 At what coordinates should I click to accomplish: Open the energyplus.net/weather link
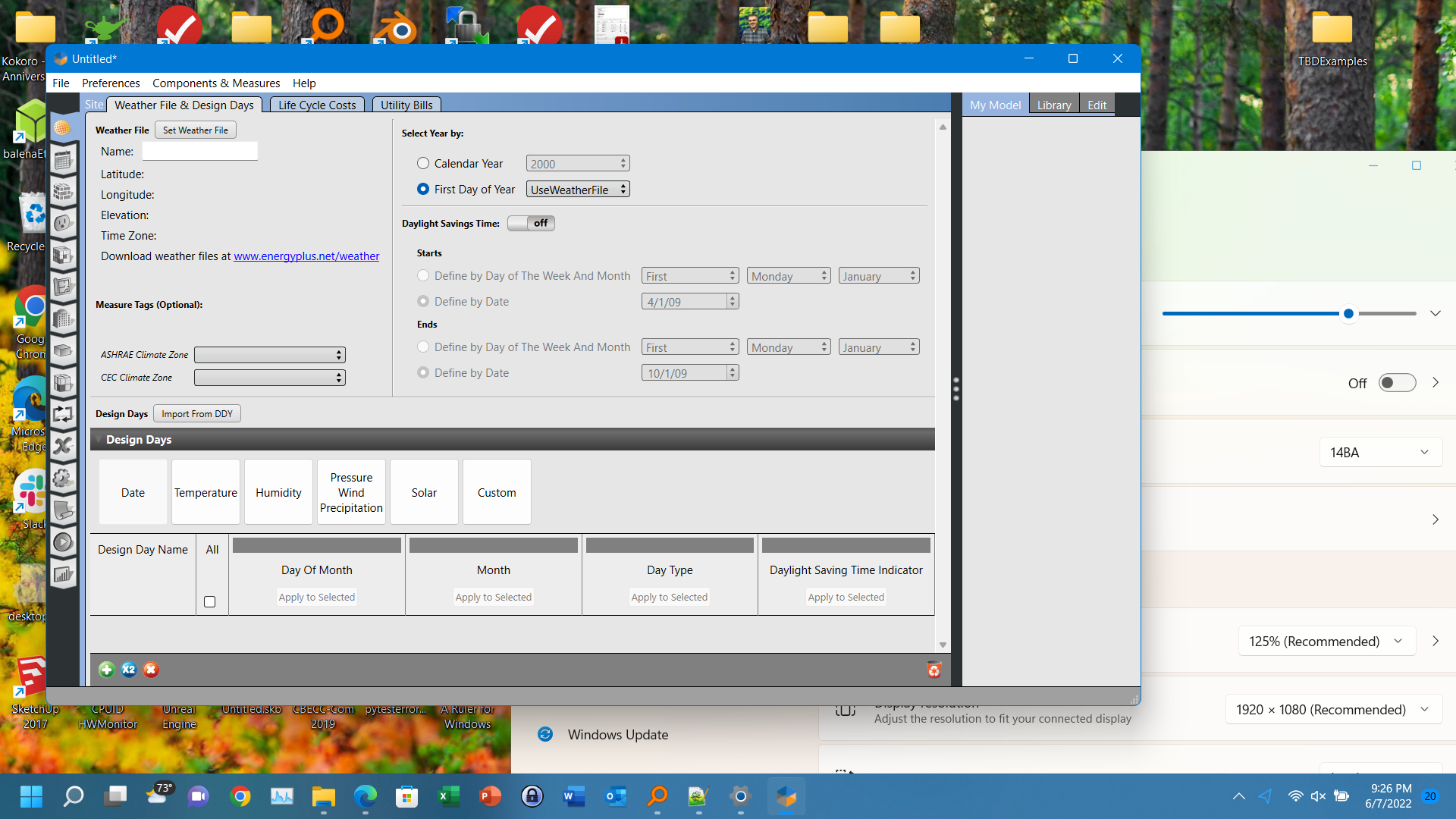click(306, 256)
